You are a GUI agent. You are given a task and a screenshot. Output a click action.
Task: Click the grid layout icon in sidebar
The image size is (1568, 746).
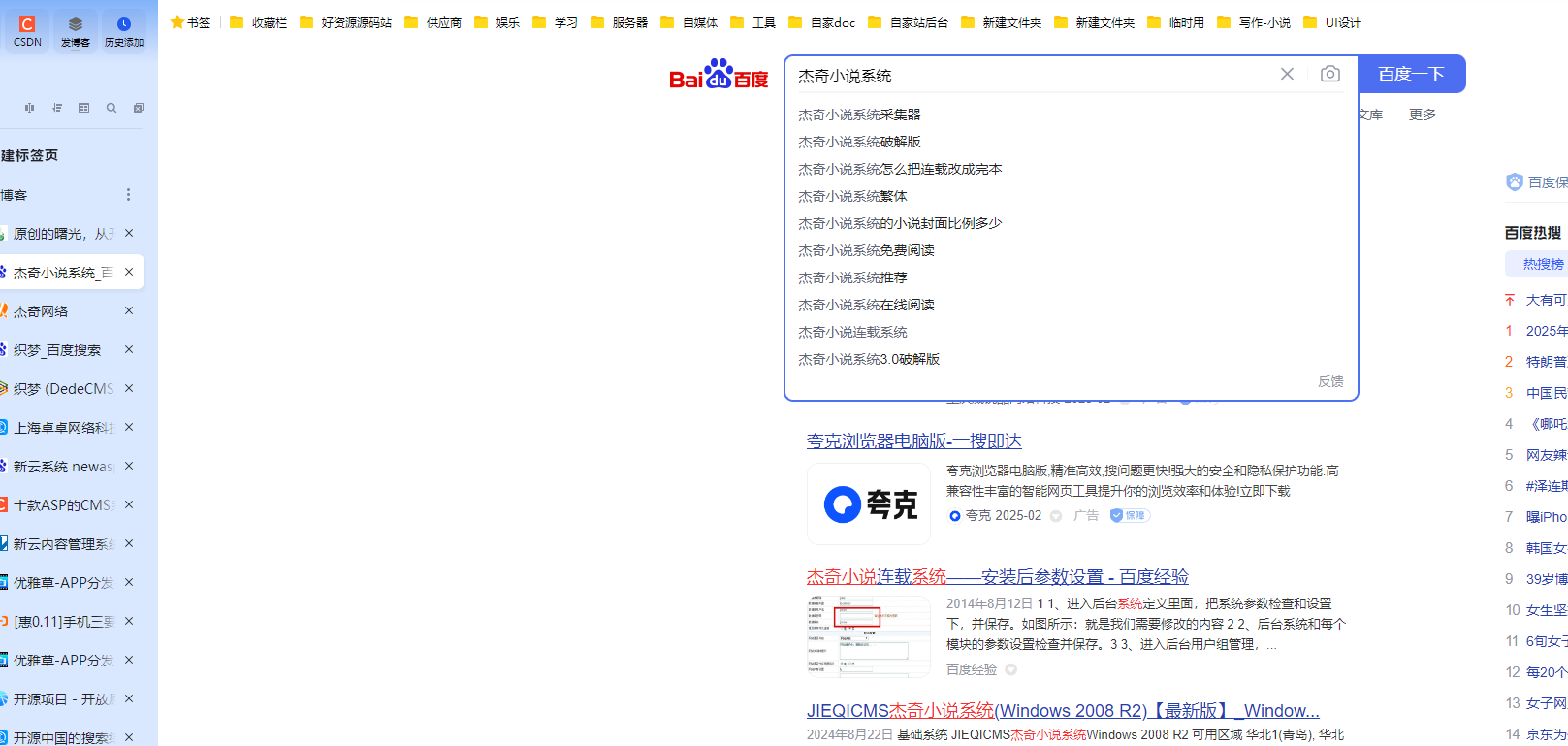point(84,108)
